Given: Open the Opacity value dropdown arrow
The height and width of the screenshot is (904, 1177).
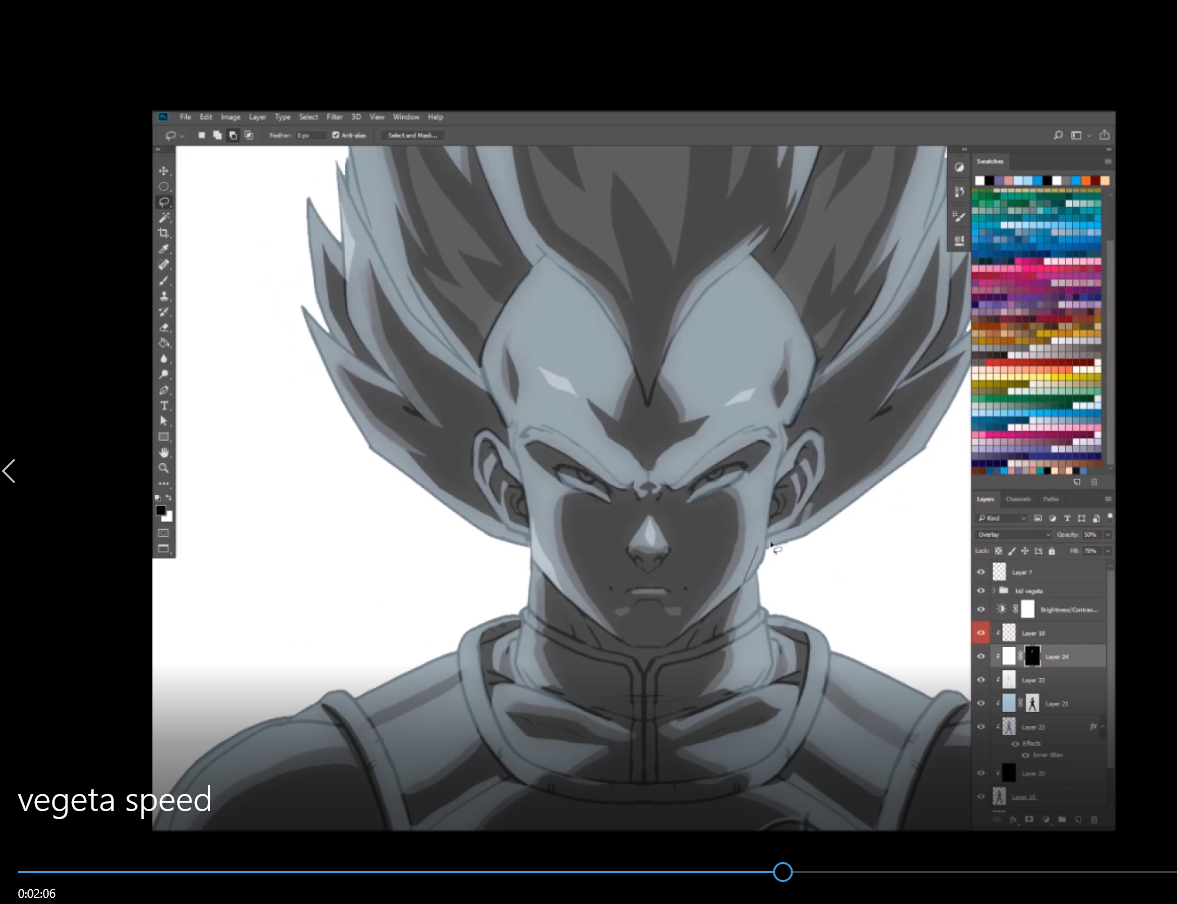Looking at the screenshot, I should (1108, 535).
